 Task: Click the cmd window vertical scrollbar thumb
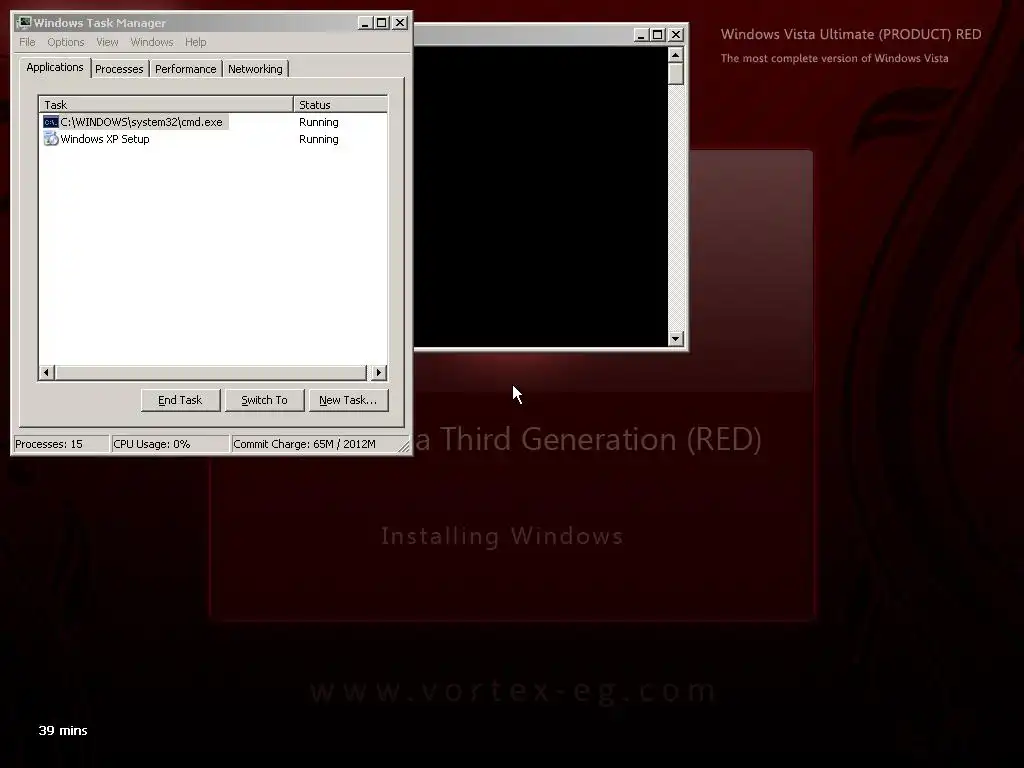tap(676, 74)
